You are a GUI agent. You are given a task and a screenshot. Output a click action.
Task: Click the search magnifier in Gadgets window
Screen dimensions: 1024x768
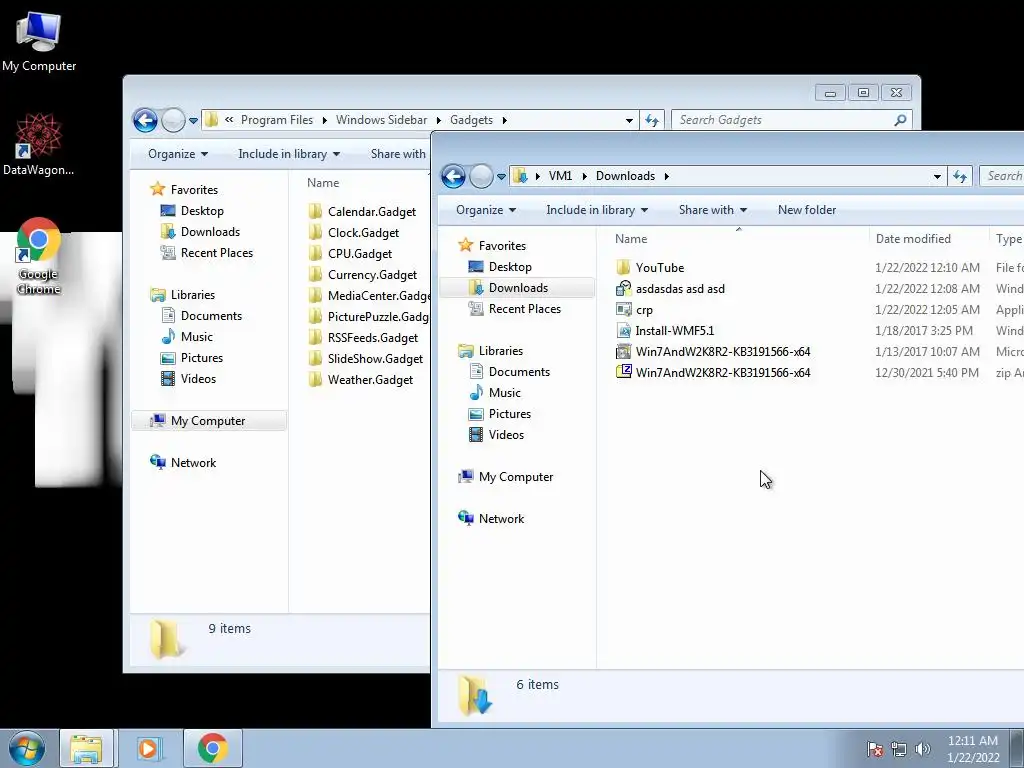[x=901, y=120]
